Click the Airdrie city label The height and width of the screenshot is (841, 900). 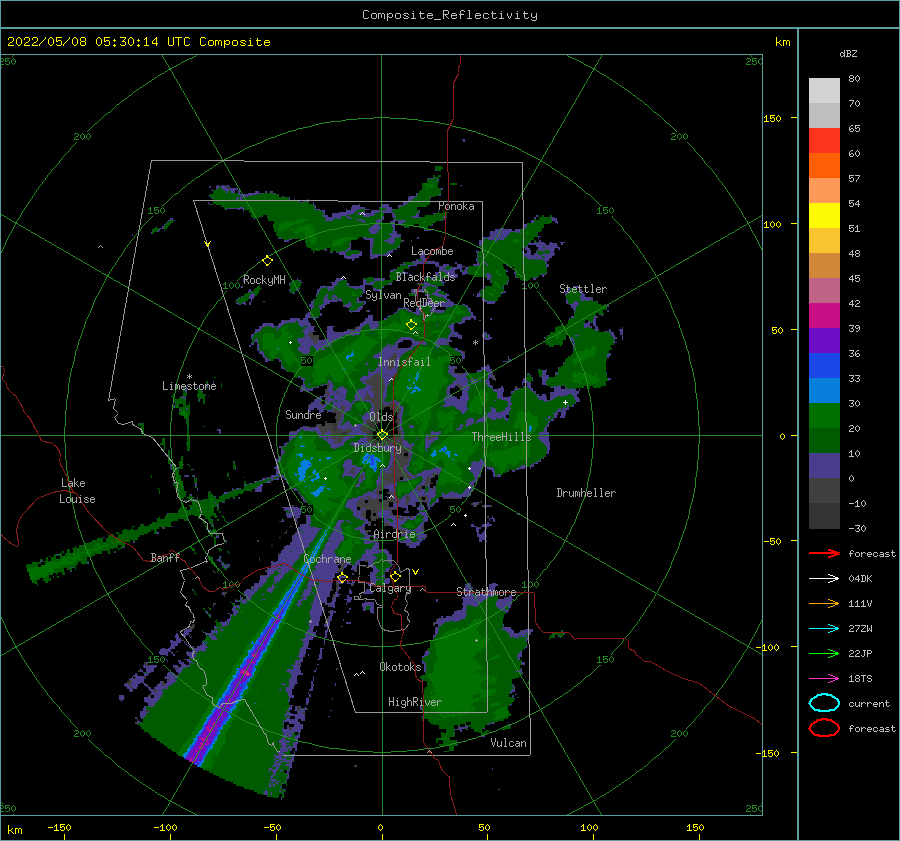point(394,534)
